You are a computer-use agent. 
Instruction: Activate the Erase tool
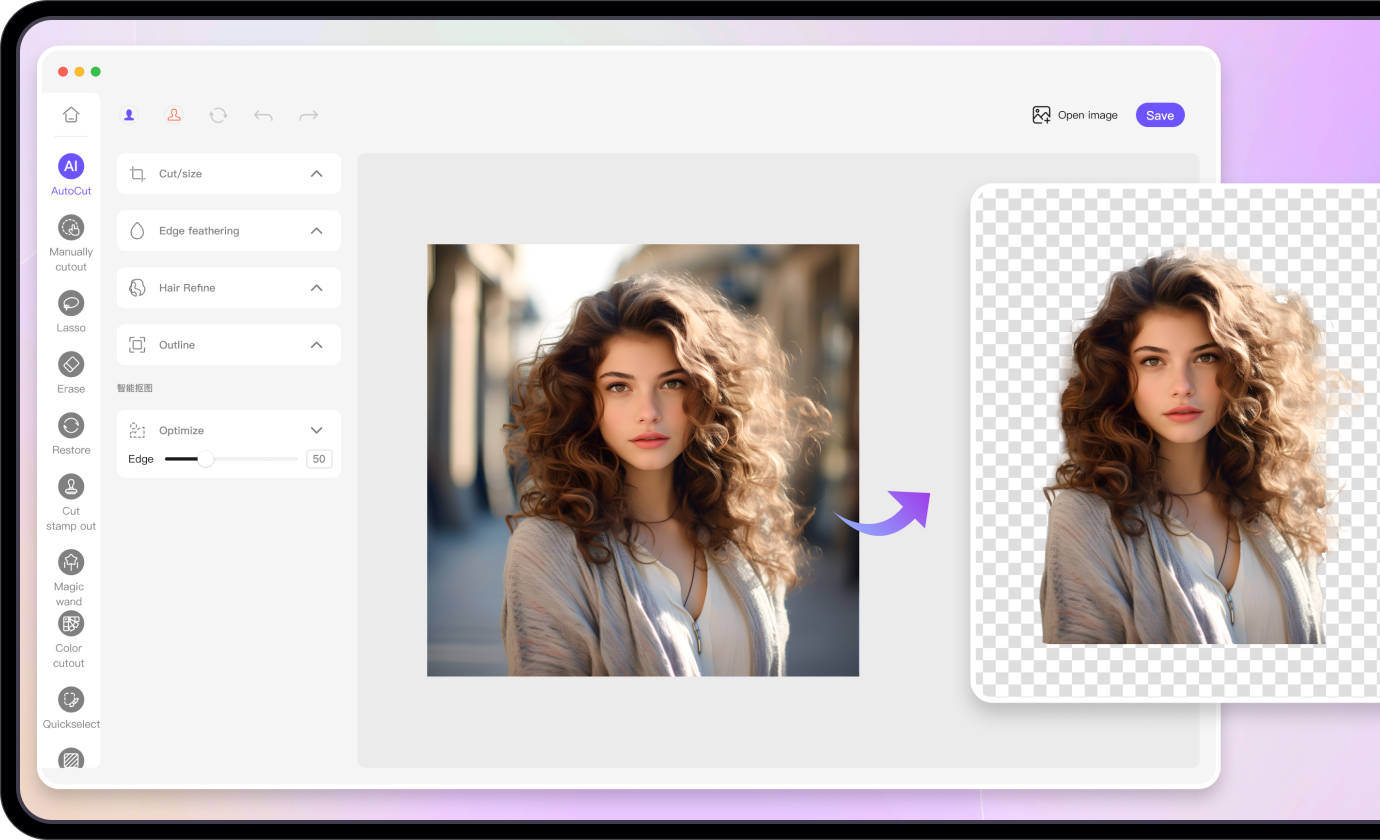(x=71, y=364)
